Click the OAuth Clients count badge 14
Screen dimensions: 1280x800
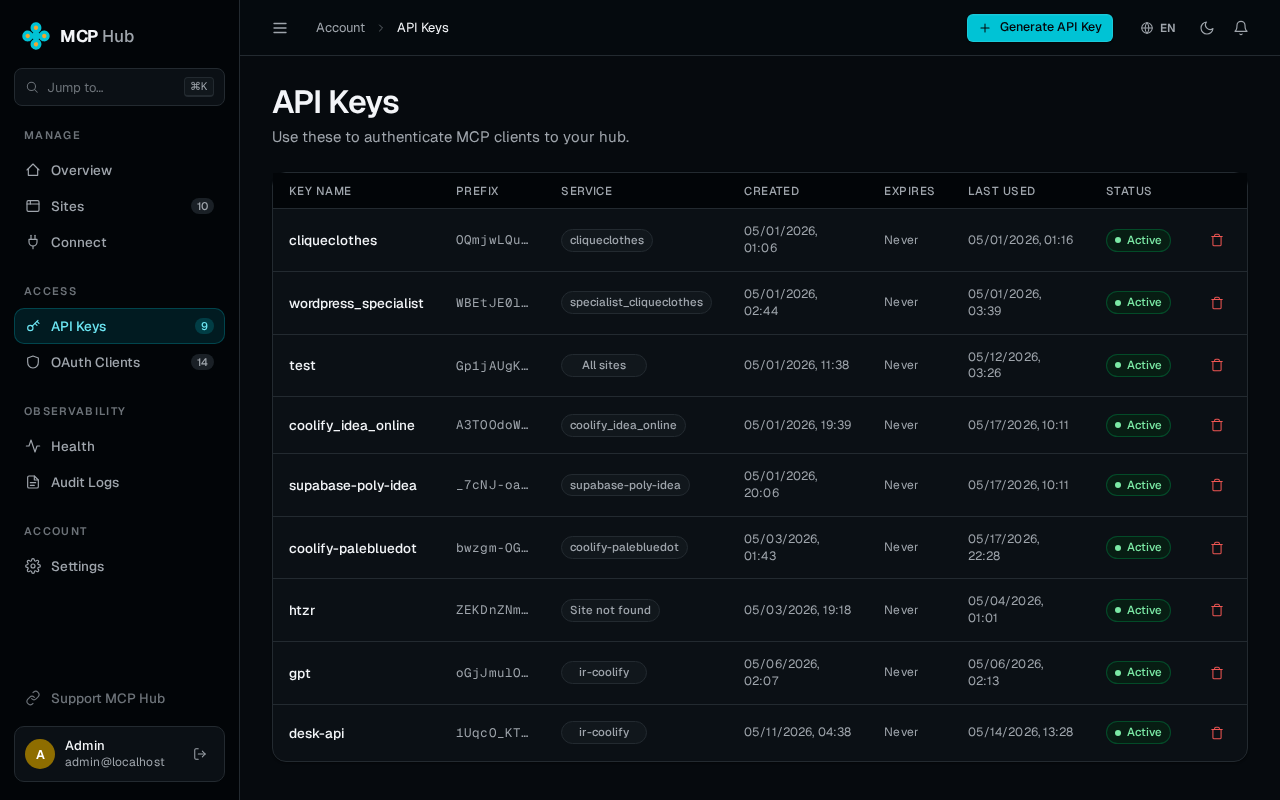(x=203, y=362)
